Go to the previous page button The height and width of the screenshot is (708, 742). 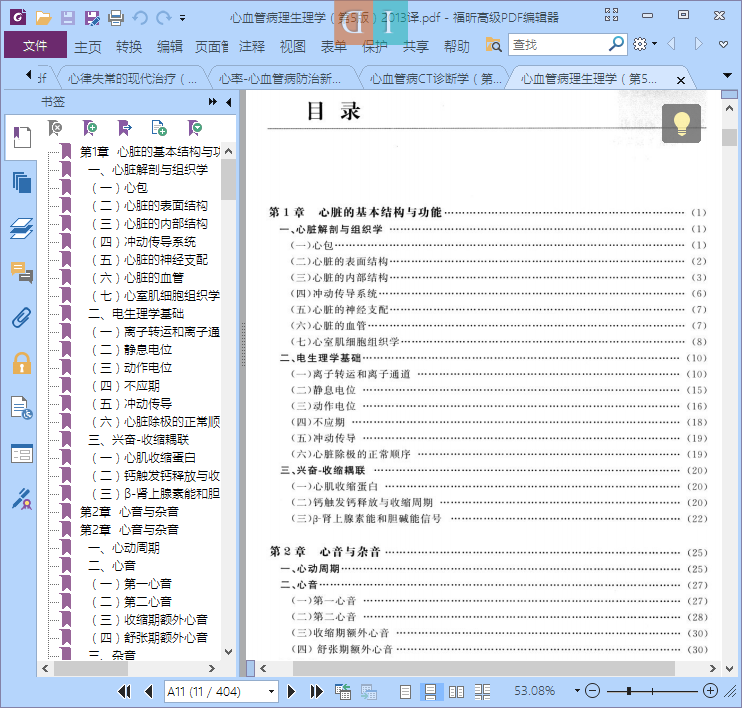point(149,691)
